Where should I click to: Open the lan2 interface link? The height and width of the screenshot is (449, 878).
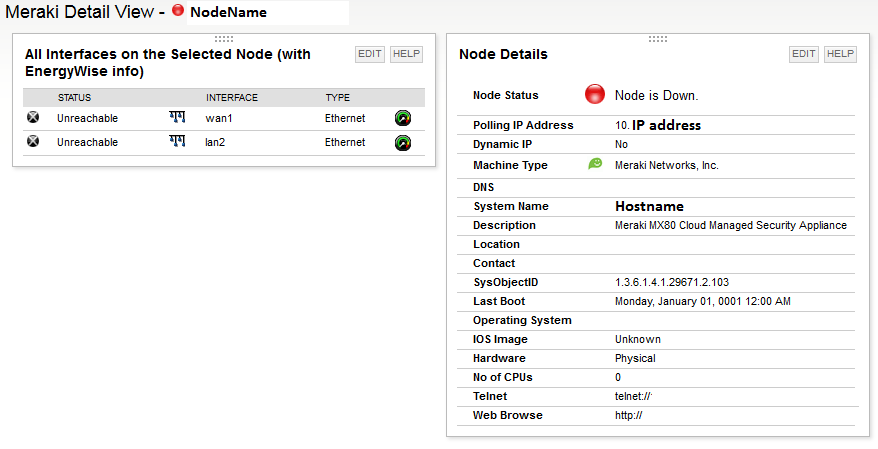215,142
